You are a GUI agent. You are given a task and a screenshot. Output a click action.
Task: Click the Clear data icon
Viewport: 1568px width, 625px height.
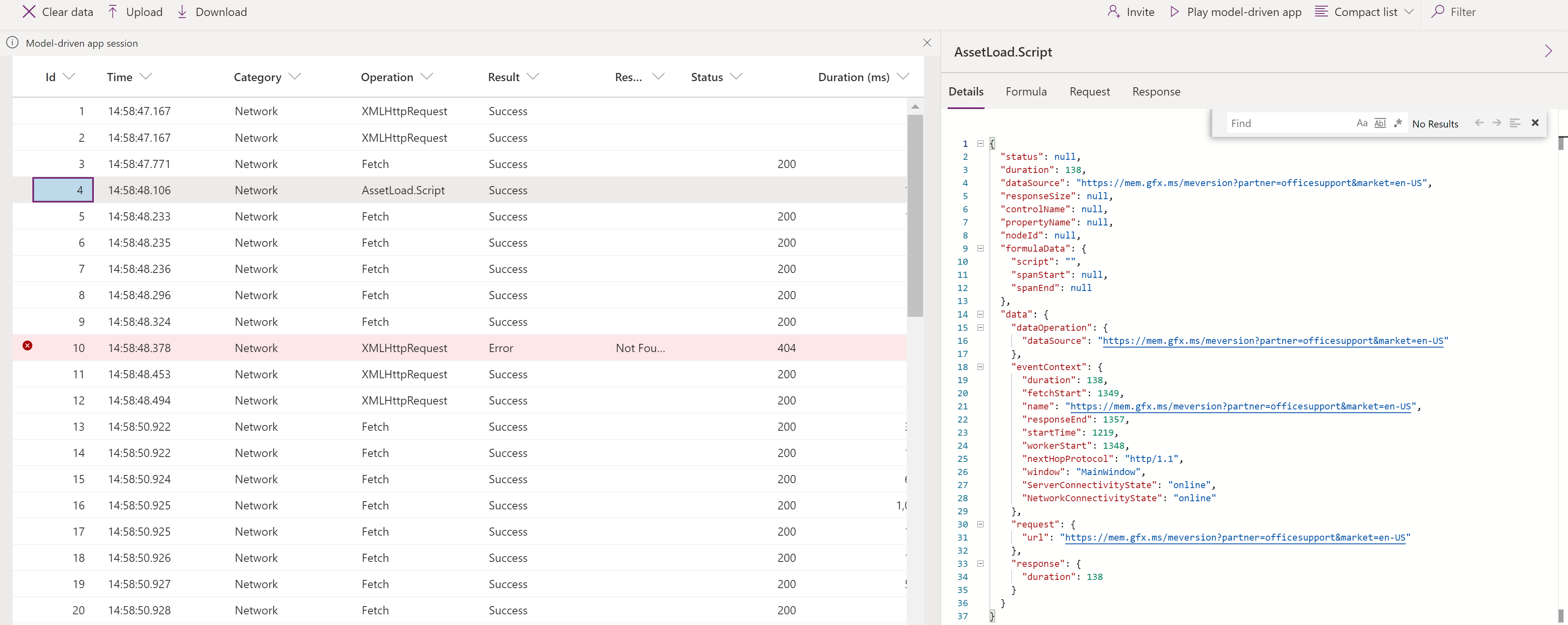pyautogui.click(x=27, y=11)
